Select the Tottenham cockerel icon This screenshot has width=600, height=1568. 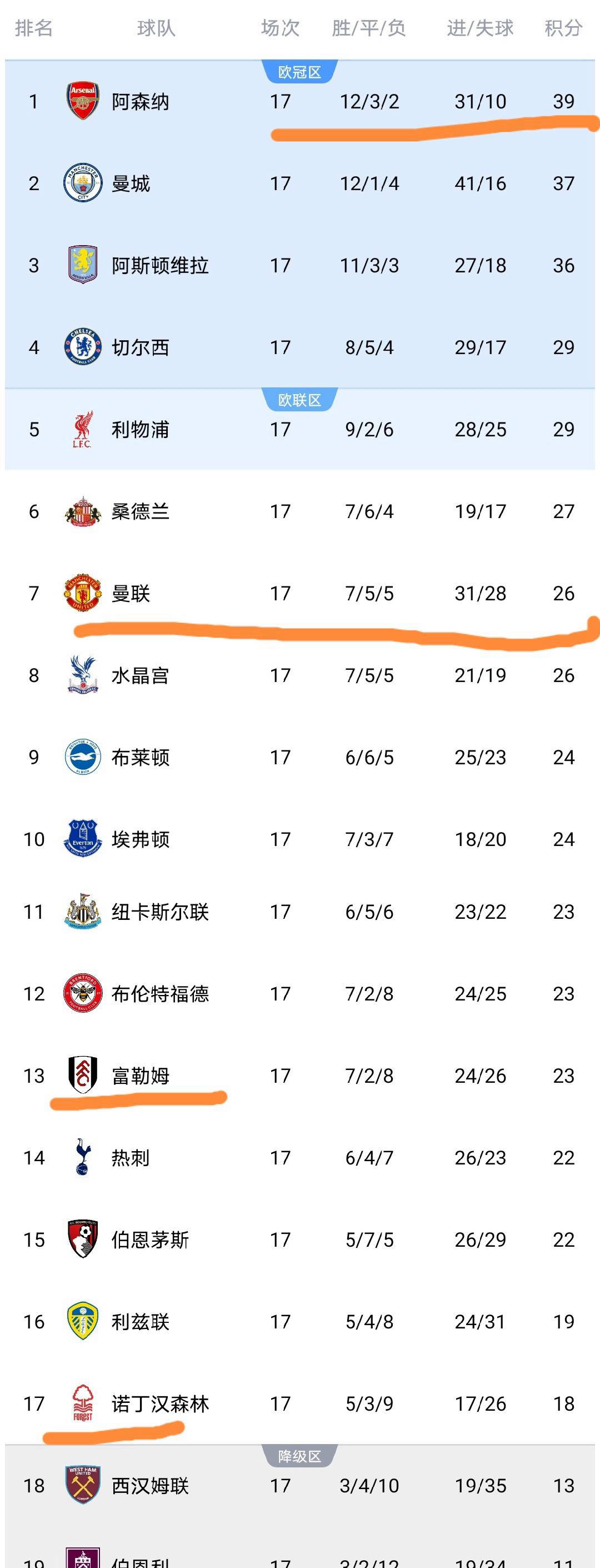[82, 1157]
